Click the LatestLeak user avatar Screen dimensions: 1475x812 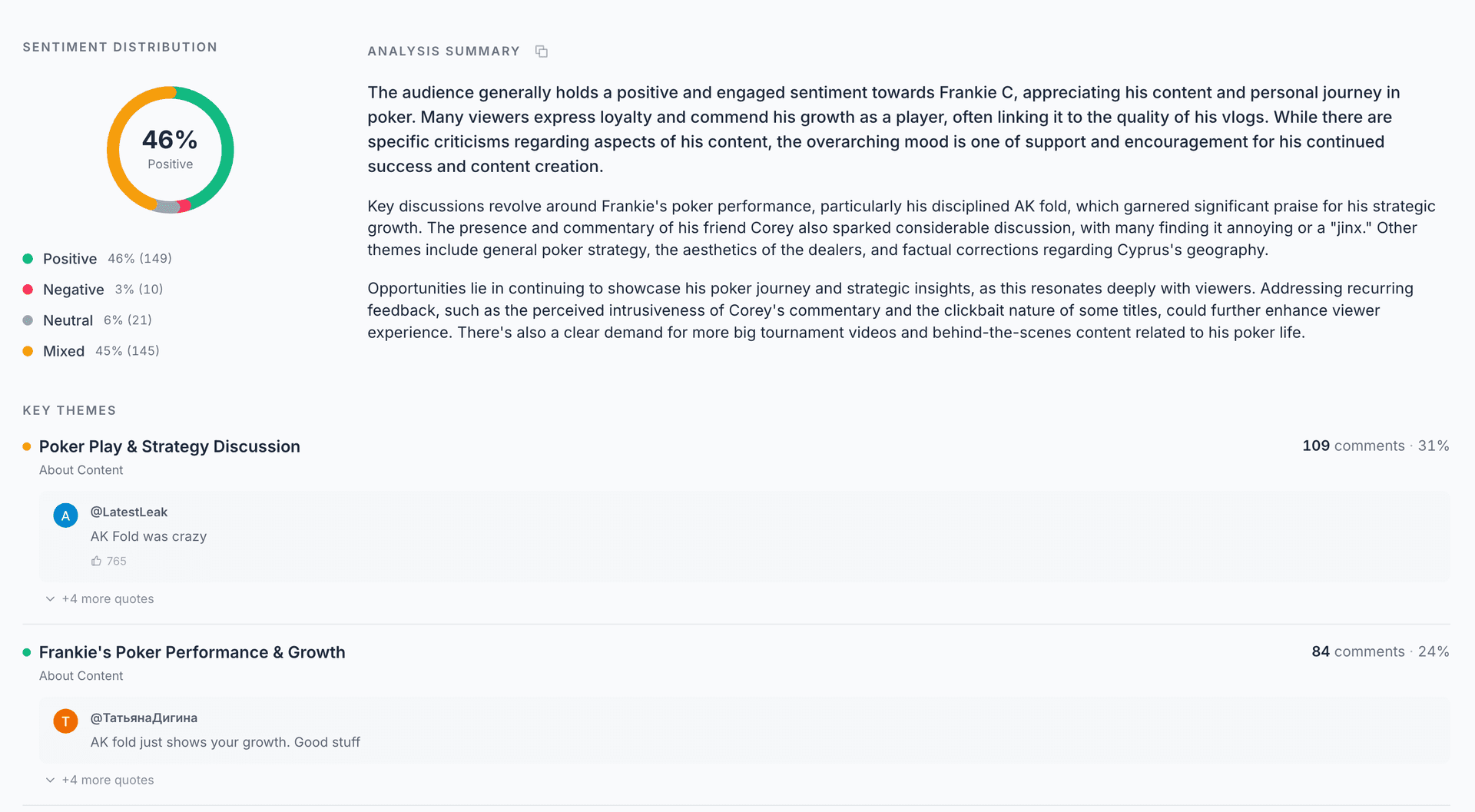tap(65, 515)
